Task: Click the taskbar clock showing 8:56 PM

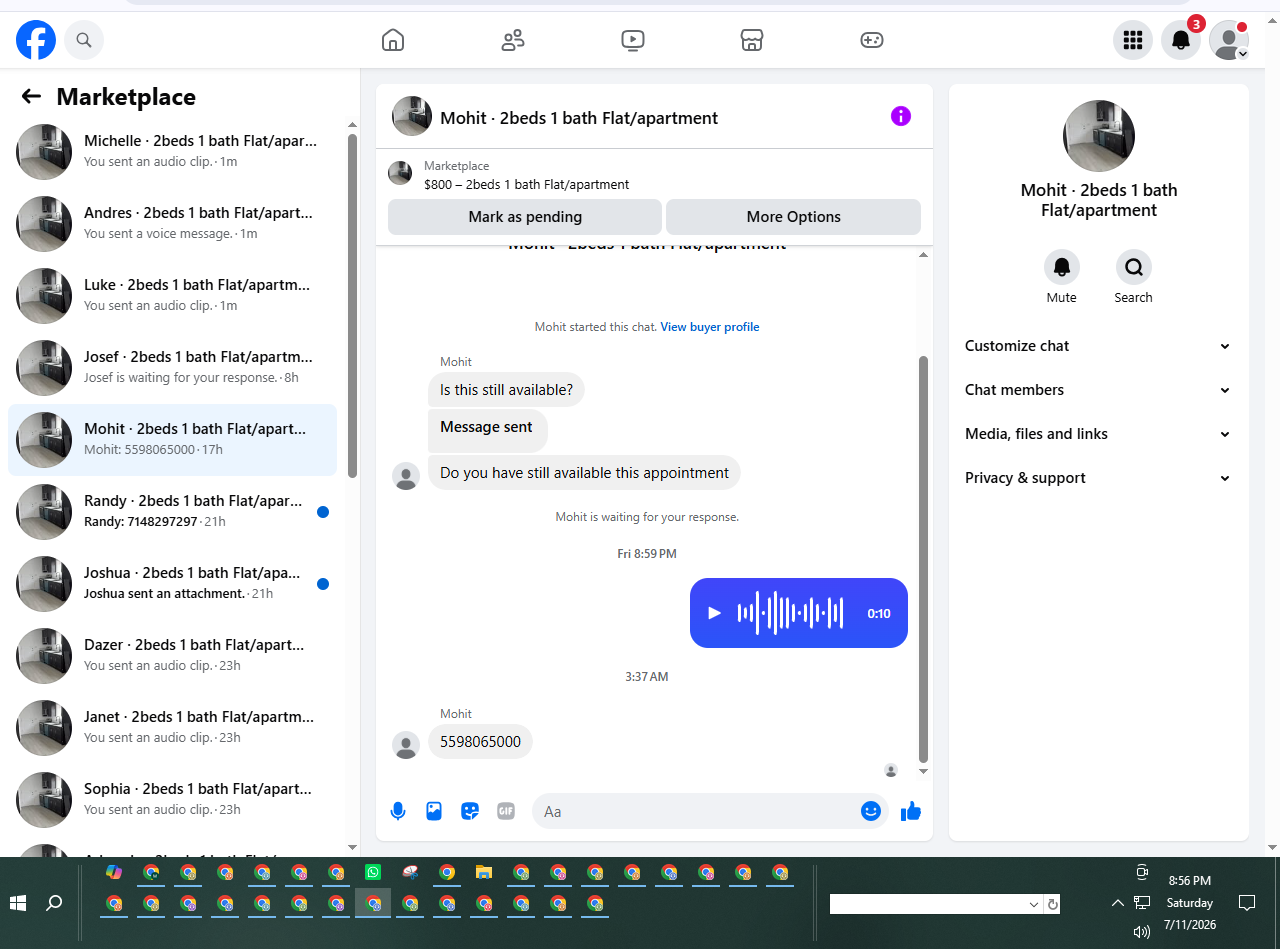Action: (x=1190, y=881)
